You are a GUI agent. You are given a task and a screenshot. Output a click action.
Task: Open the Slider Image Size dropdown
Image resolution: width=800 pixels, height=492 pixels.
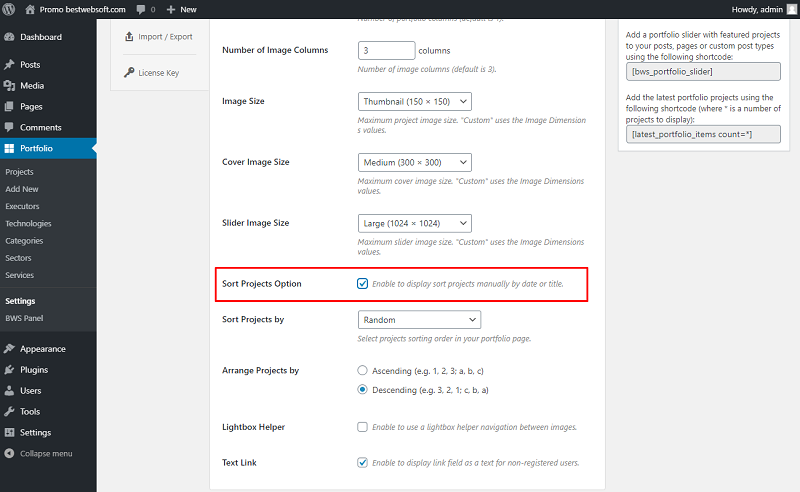pos(414,223)
